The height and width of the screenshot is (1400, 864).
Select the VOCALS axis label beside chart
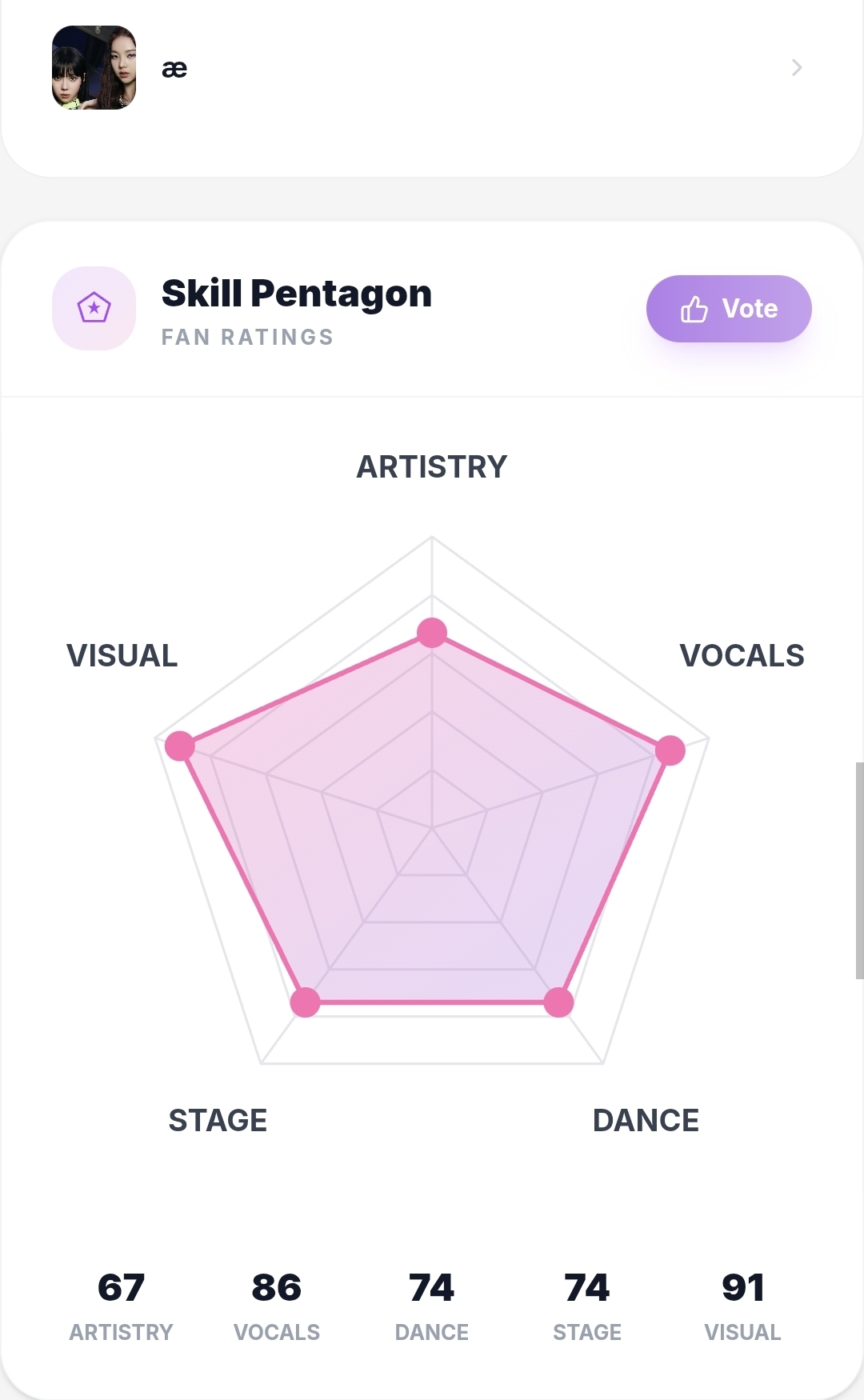coord(742,656)
